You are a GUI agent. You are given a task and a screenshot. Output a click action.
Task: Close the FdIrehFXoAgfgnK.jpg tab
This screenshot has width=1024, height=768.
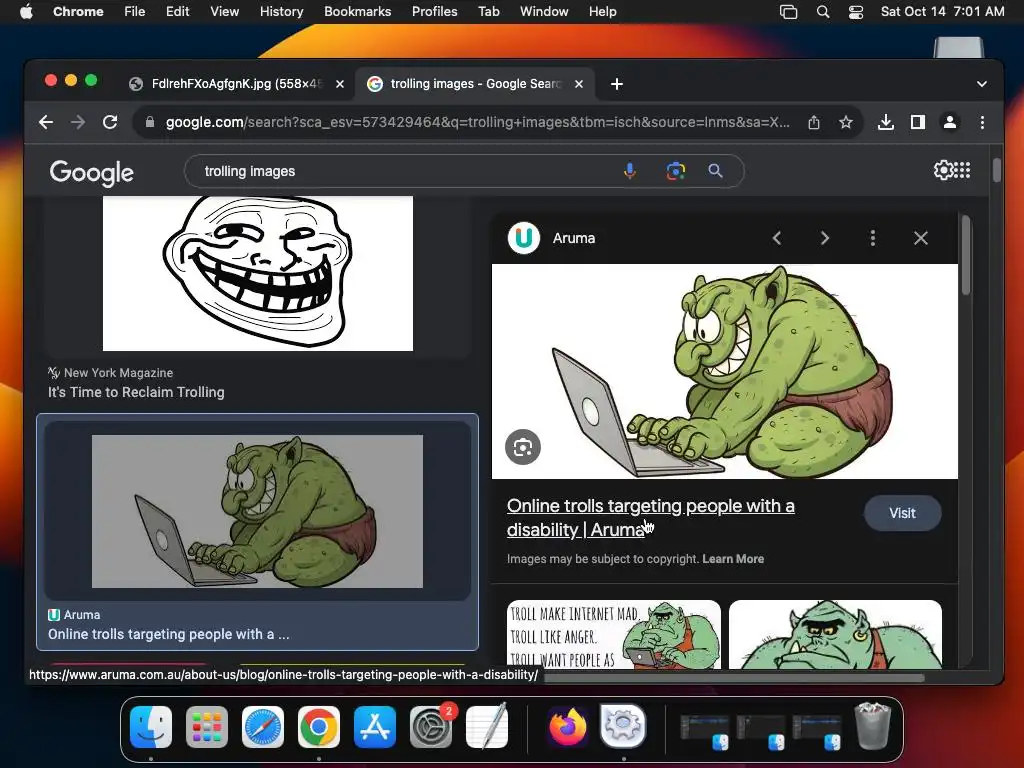[340, 84]
